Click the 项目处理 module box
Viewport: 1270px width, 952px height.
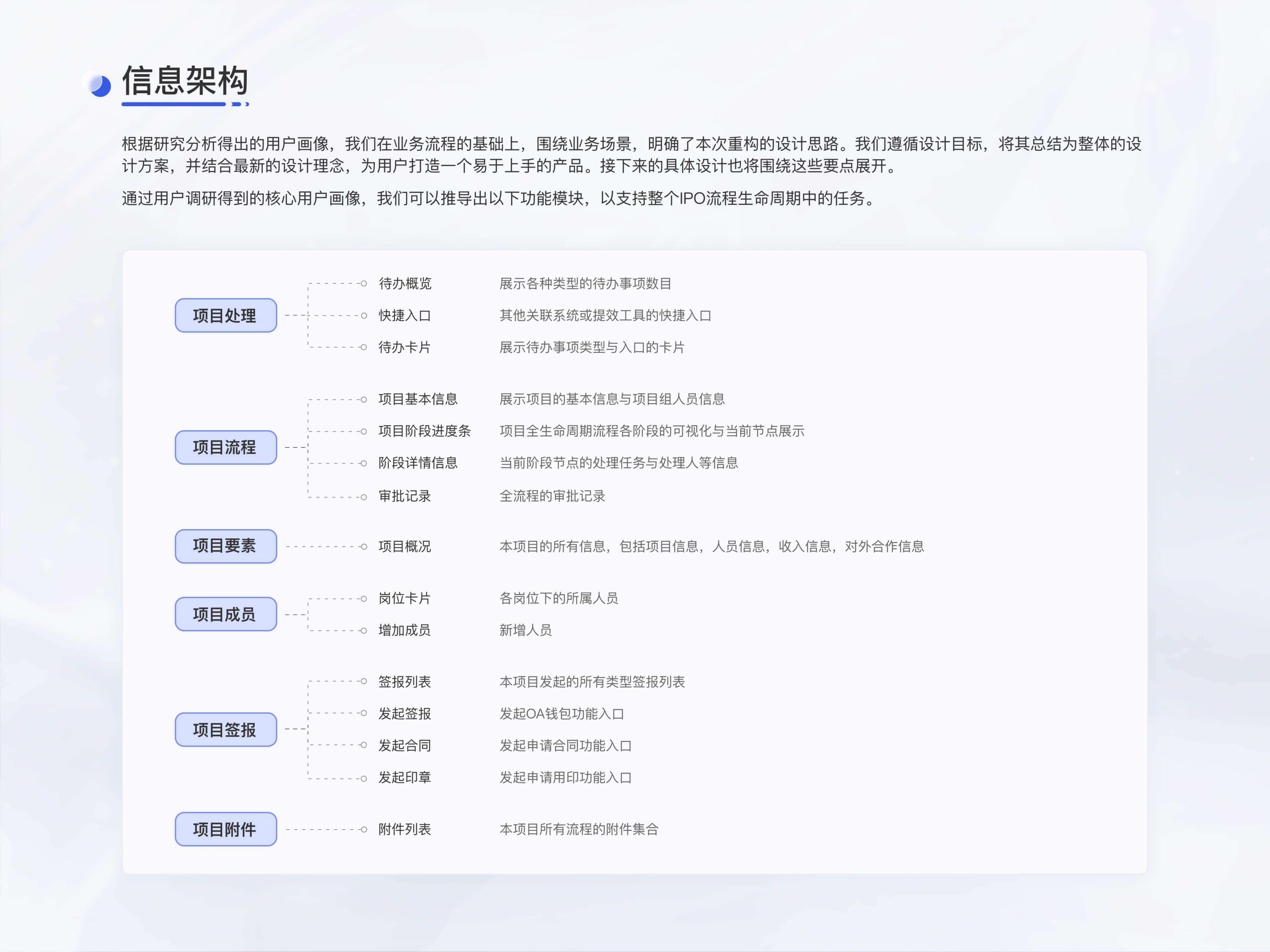pyautogui.click(x=226, y=315)
